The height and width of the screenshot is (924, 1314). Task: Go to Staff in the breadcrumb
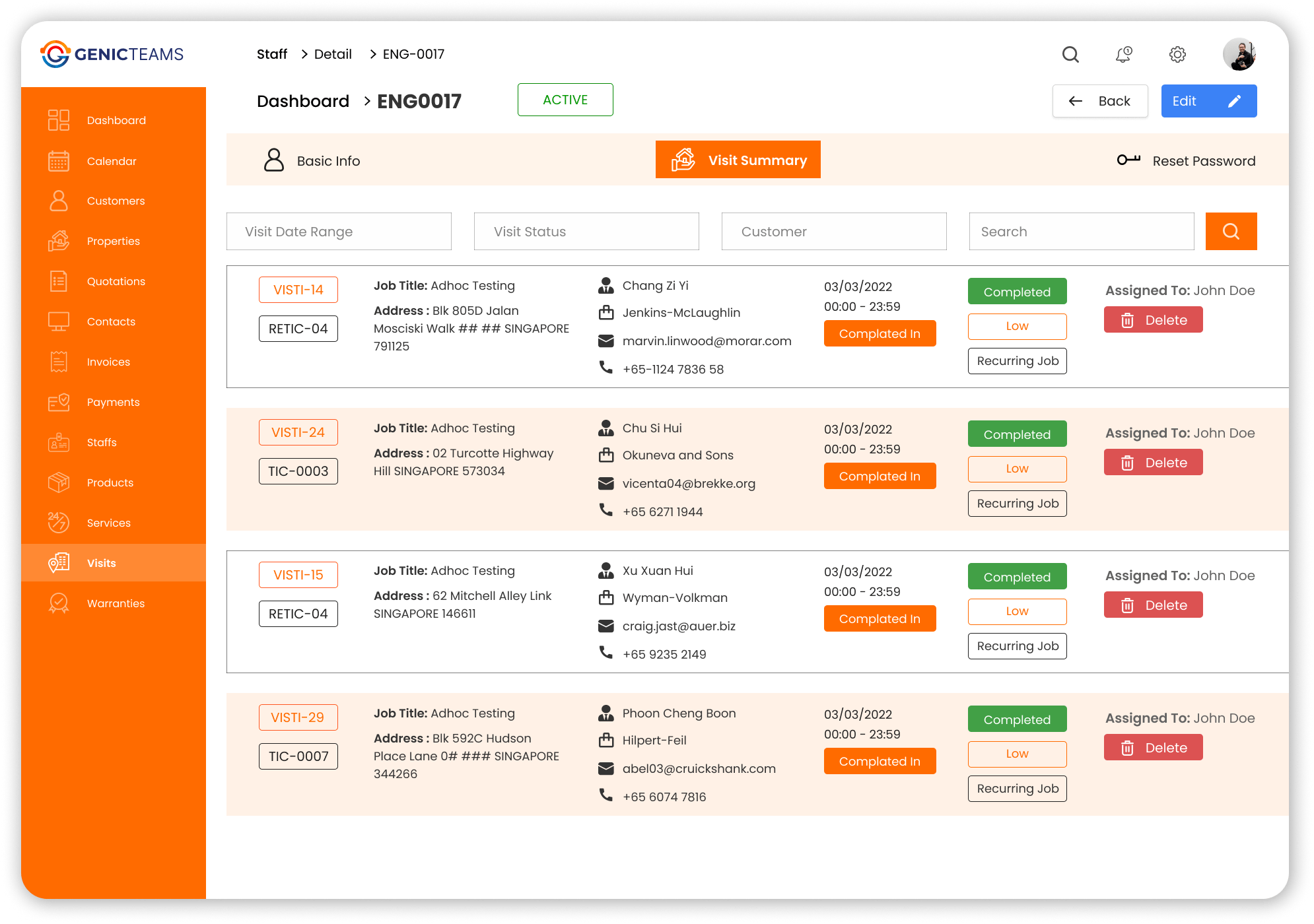click(x=272, y=54)
